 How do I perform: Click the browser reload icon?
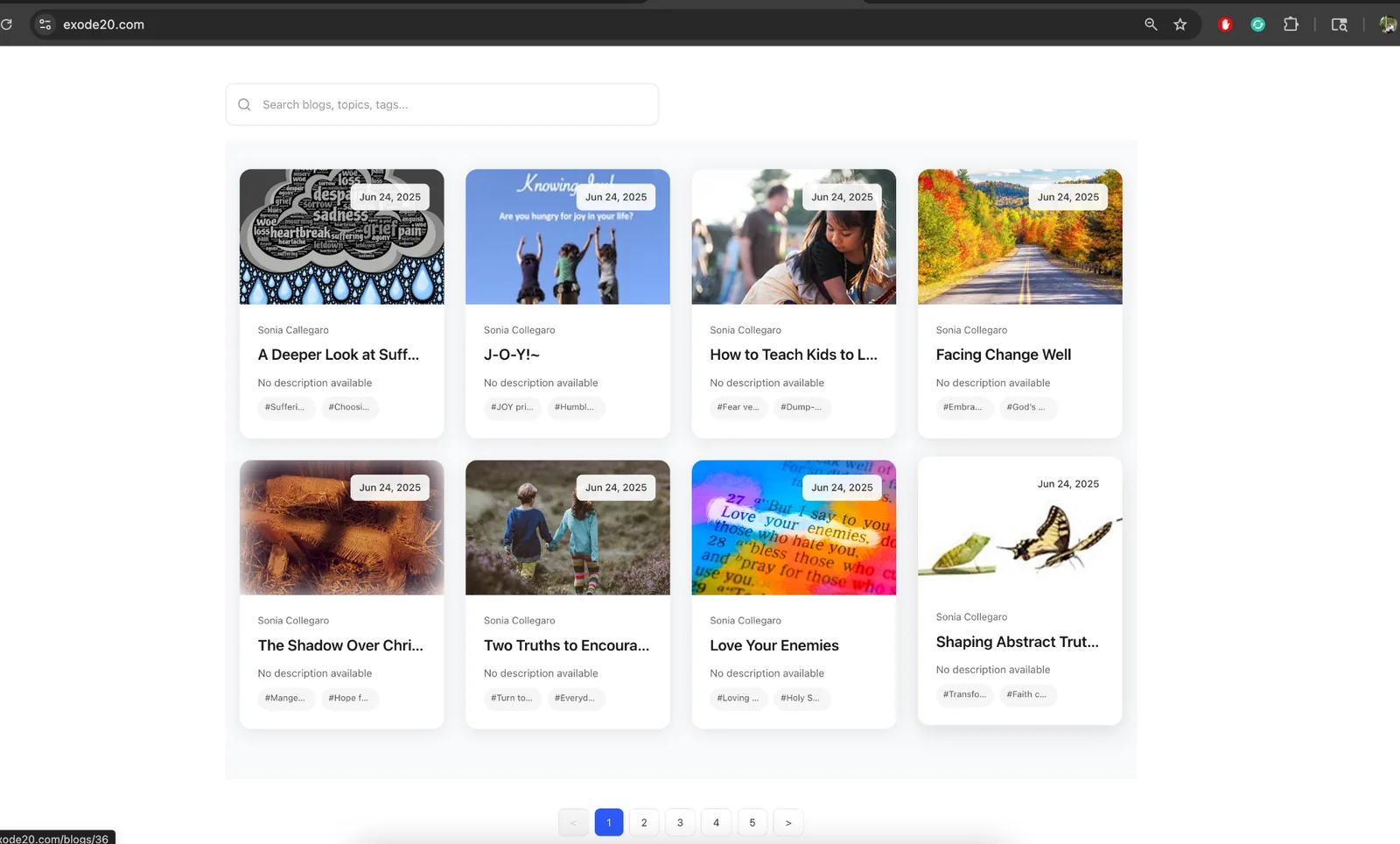click(6, 25)
